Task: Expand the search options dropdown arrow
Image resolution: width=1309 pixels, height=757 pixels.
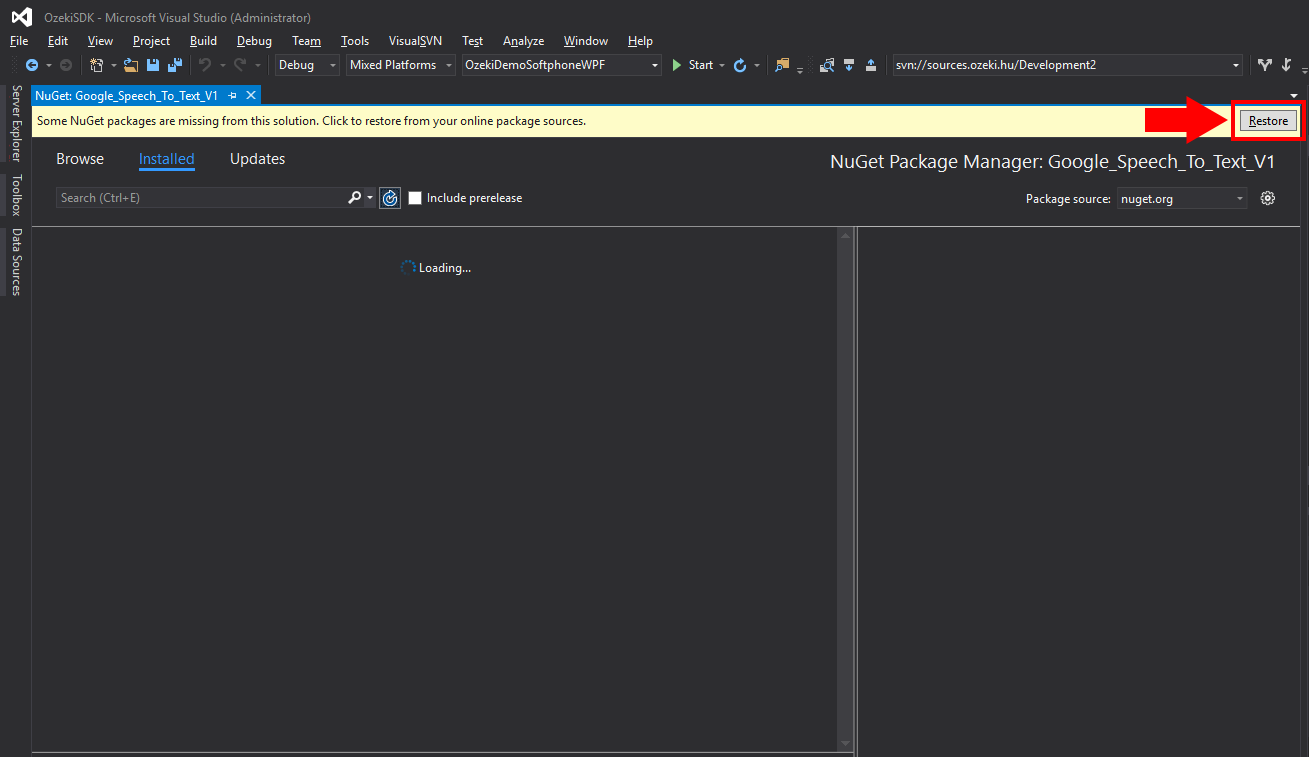Action: coord(370,198)
